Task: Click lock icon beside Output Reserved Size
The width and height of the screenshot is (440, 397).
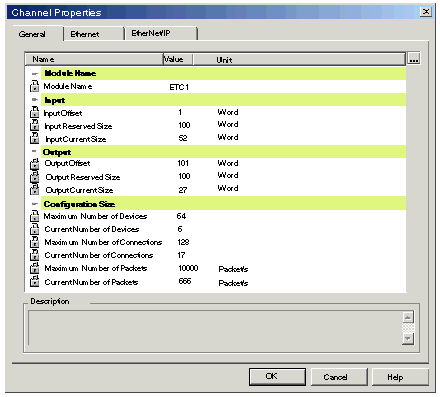Action: coord(34,177)
